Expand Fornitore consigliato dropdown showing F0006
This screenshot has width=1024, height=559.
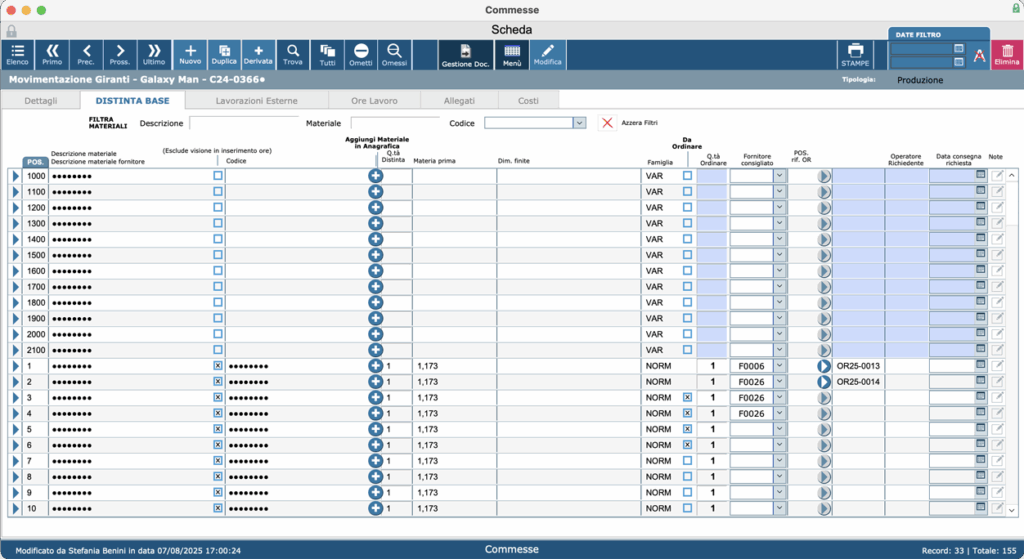coord(779,366)
